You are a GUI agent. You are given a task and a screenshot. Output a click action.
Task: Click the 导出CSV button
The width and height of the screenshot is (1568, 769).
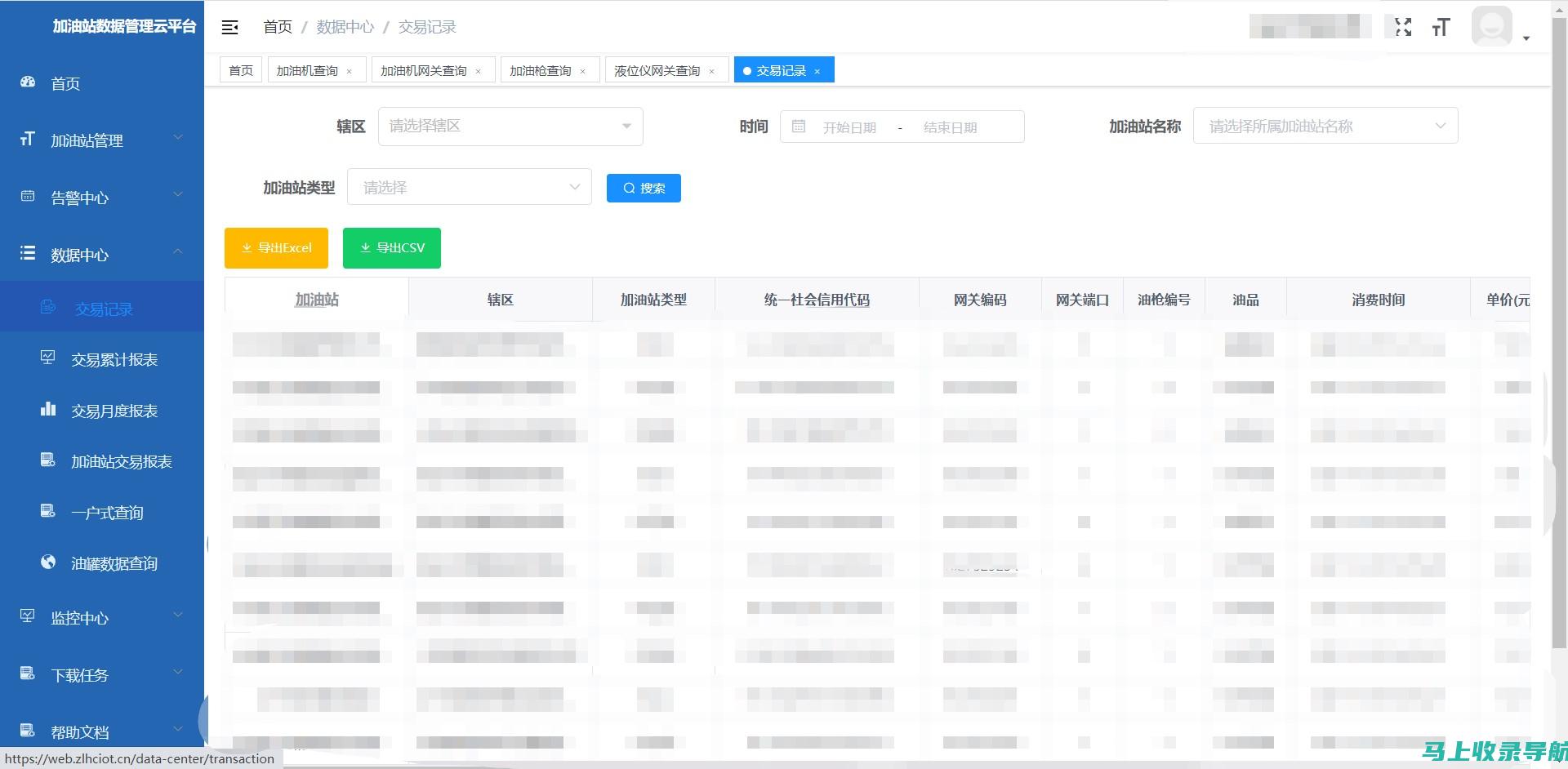(392, 248)
